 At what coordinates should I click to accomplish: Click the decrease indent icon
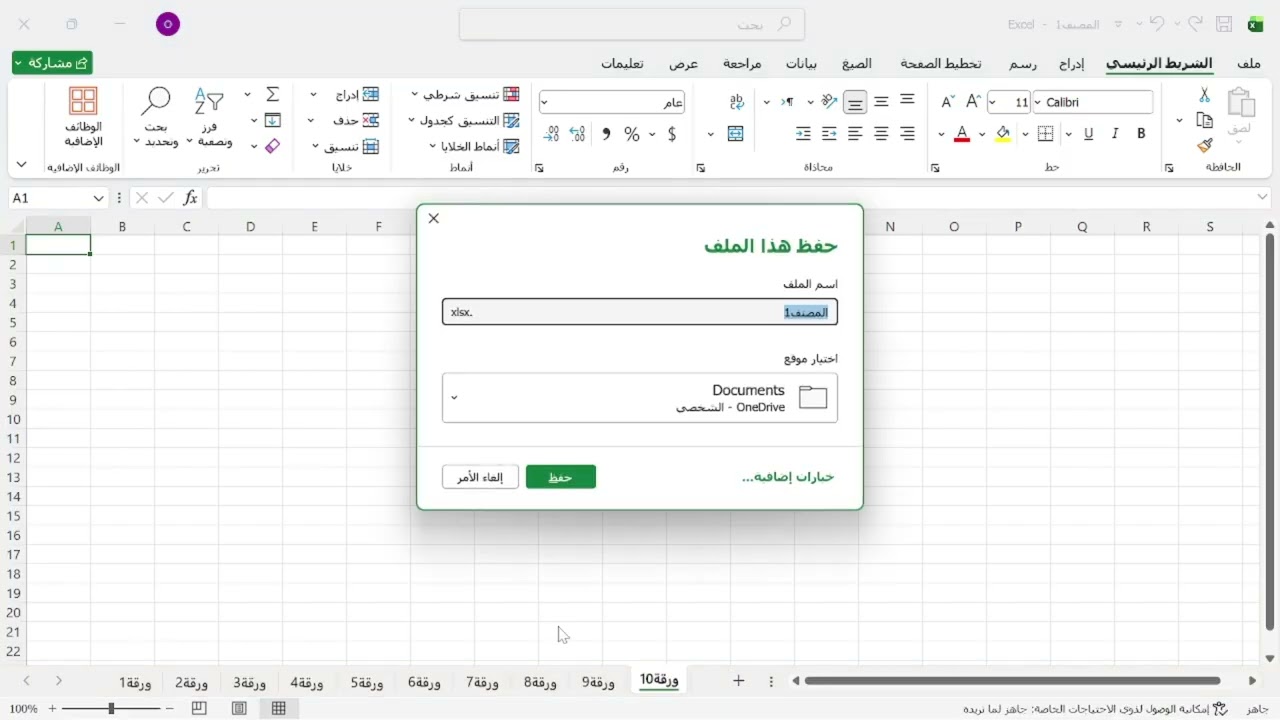829,133
